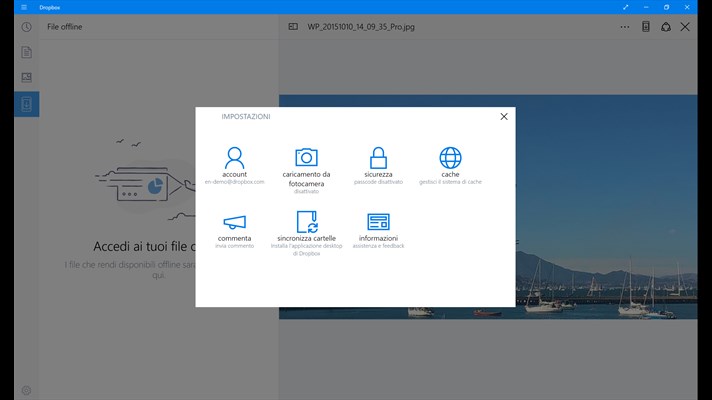
Task: Click the File offline header
Action: click(x=64, y=27)
